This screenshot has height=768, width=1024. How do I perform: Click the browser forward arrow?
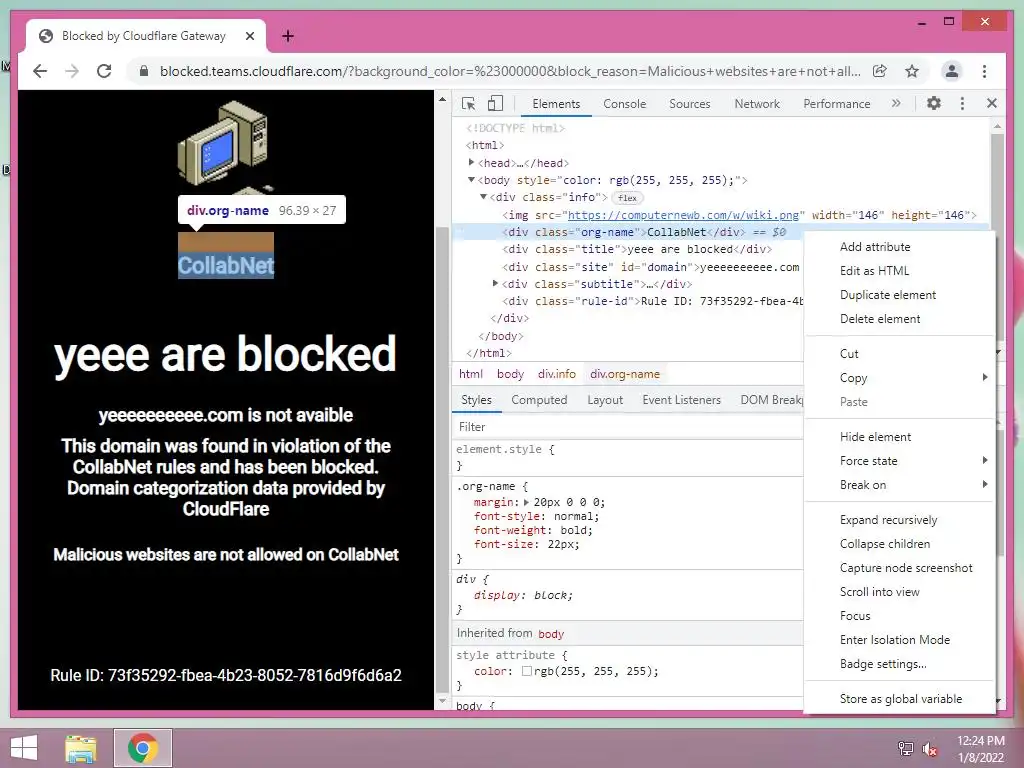click(72, 71)
